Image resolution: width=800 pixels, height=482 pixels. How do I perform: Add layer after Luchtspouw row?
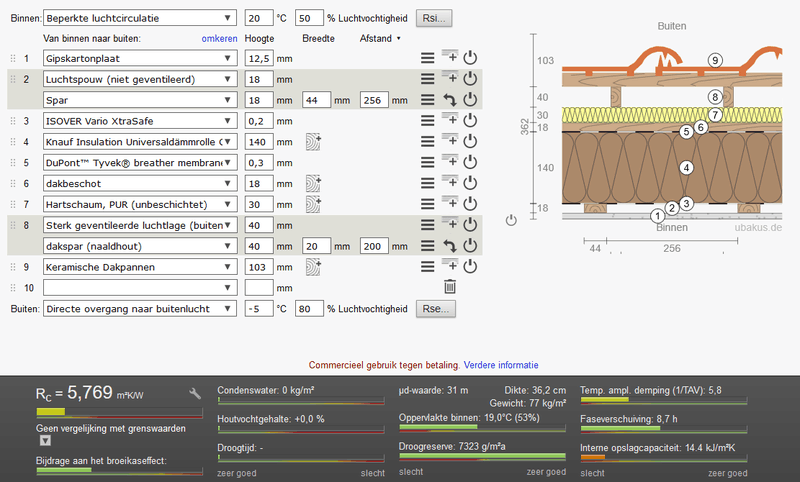(x=449, y=77)
